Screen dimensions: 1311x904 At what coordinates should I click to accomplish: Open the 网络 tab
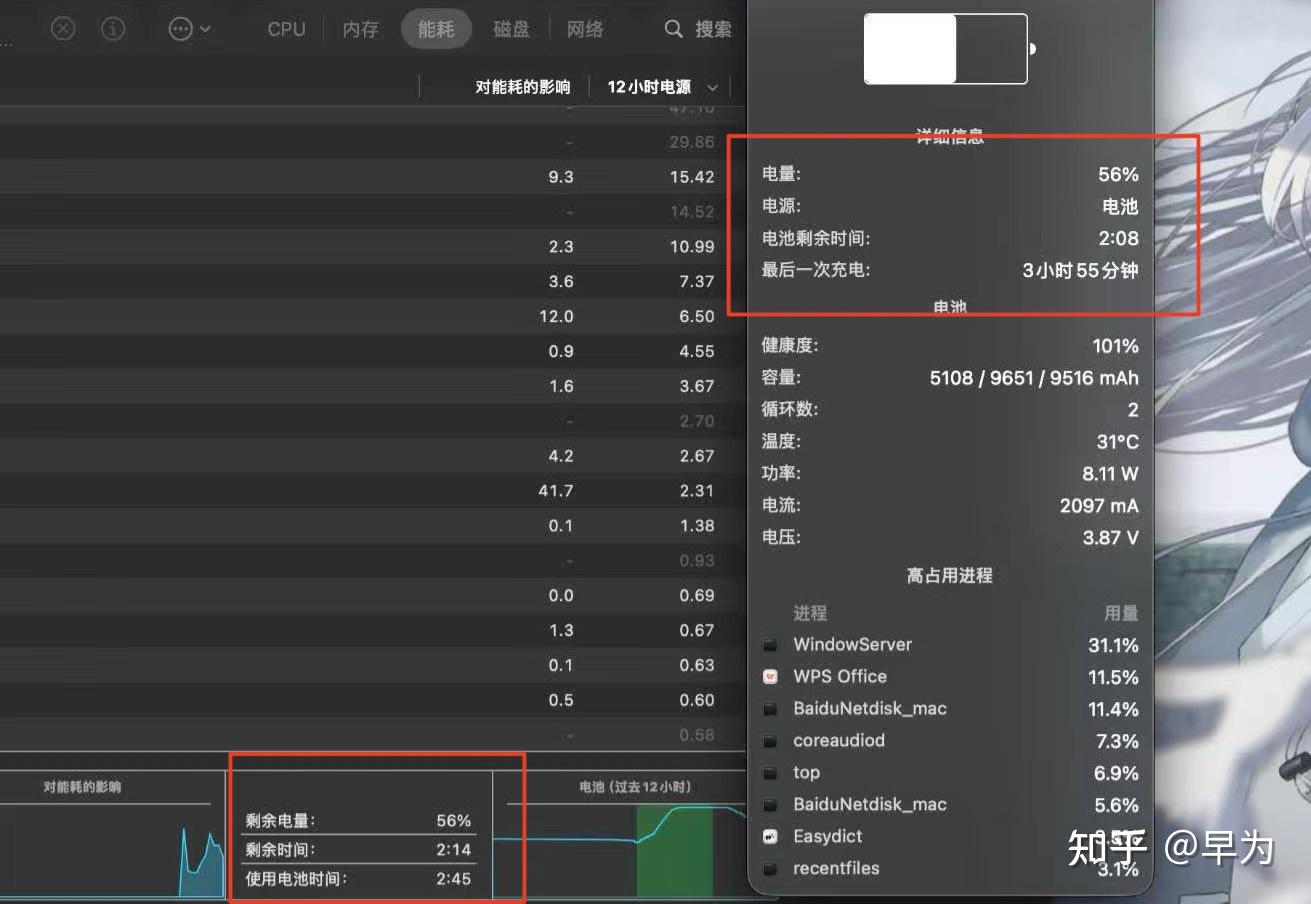click(x=585, y=29)
